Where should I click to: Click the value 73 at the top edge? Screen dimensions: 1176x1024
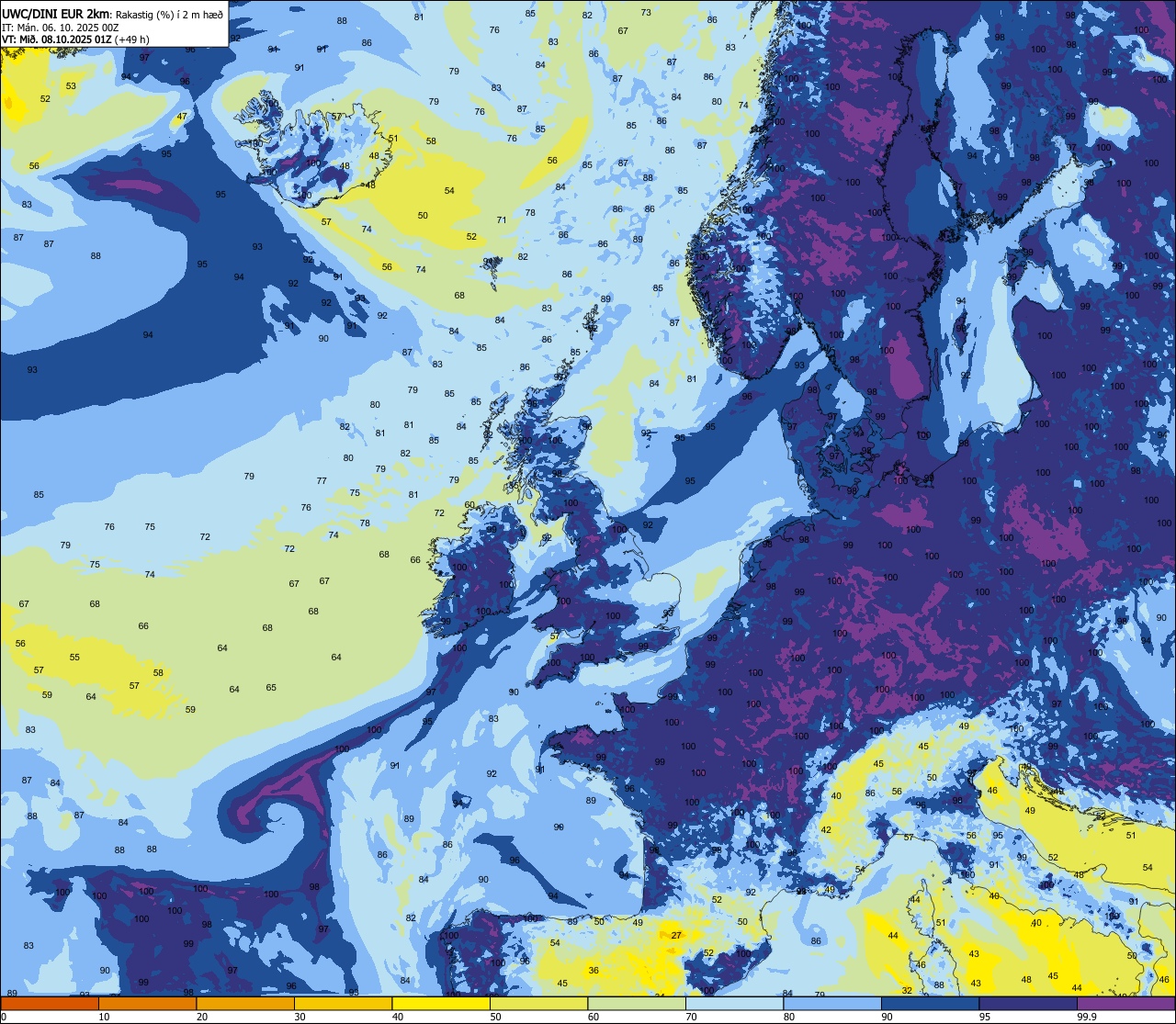(646, 13)
